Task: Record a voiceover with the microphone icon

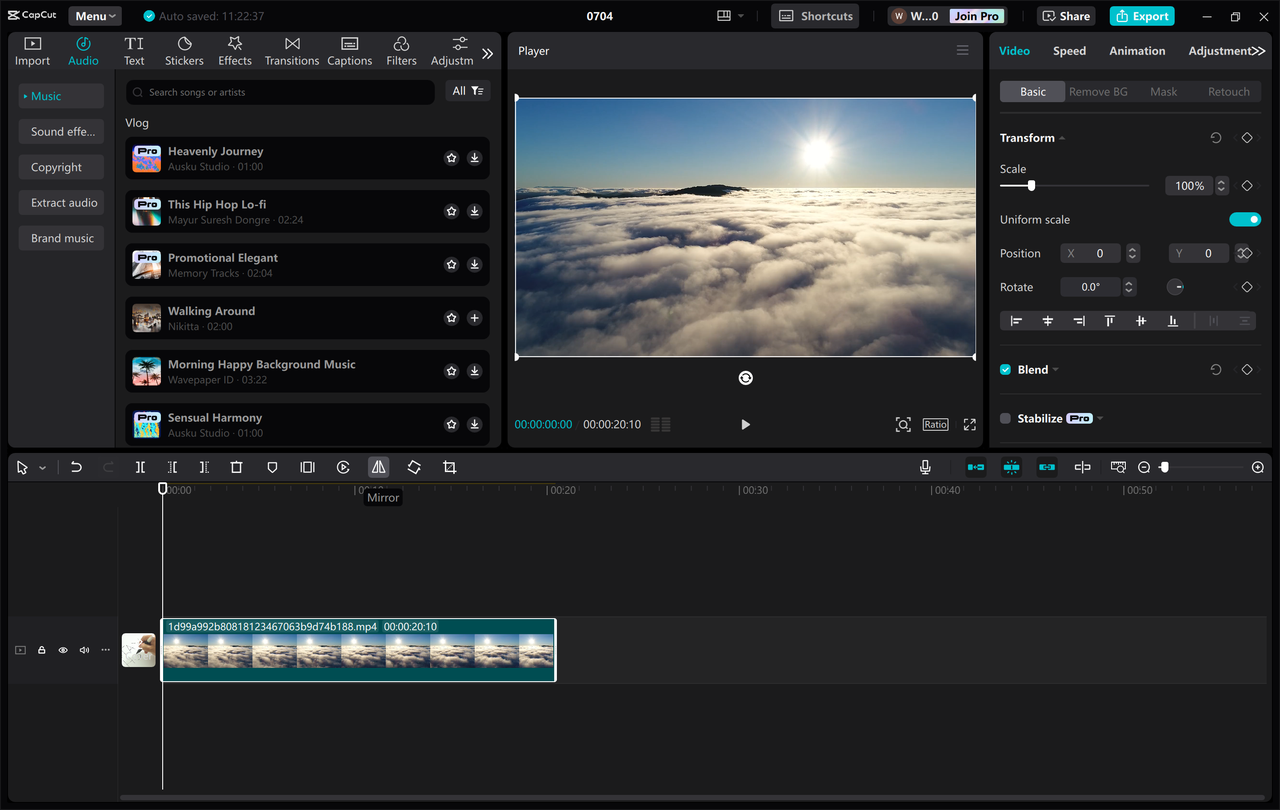Action: [x=925, y=466]
